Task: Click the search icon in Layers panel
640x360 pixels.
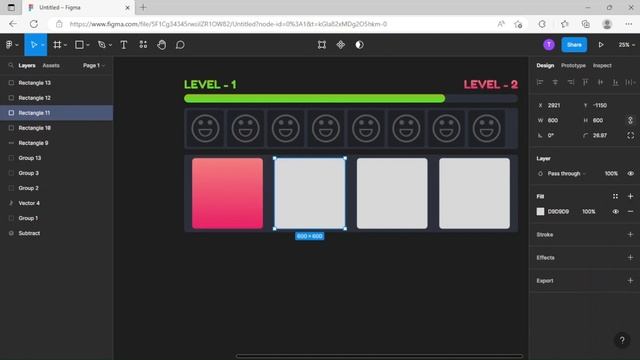Action: click(11, 65)
